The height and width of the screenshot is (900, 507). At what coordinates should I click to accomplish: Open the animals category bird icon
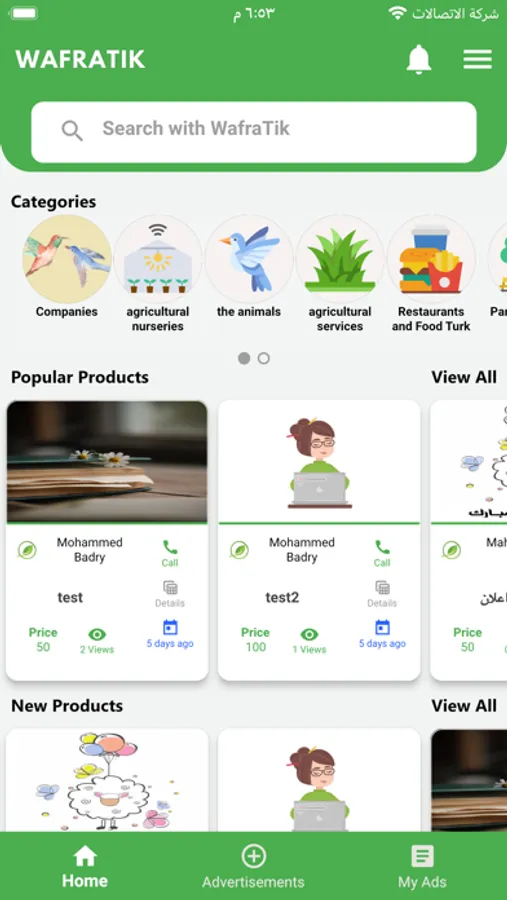pyautogui.click(x=249, y=259)
